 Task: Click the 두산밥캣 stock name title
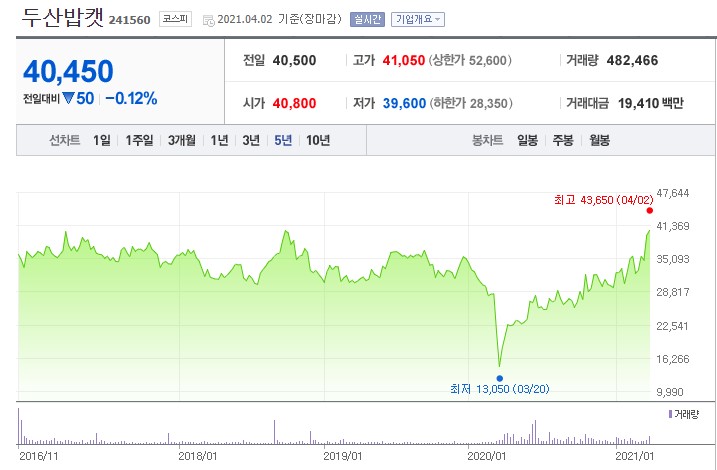click(x=63, y=17)
